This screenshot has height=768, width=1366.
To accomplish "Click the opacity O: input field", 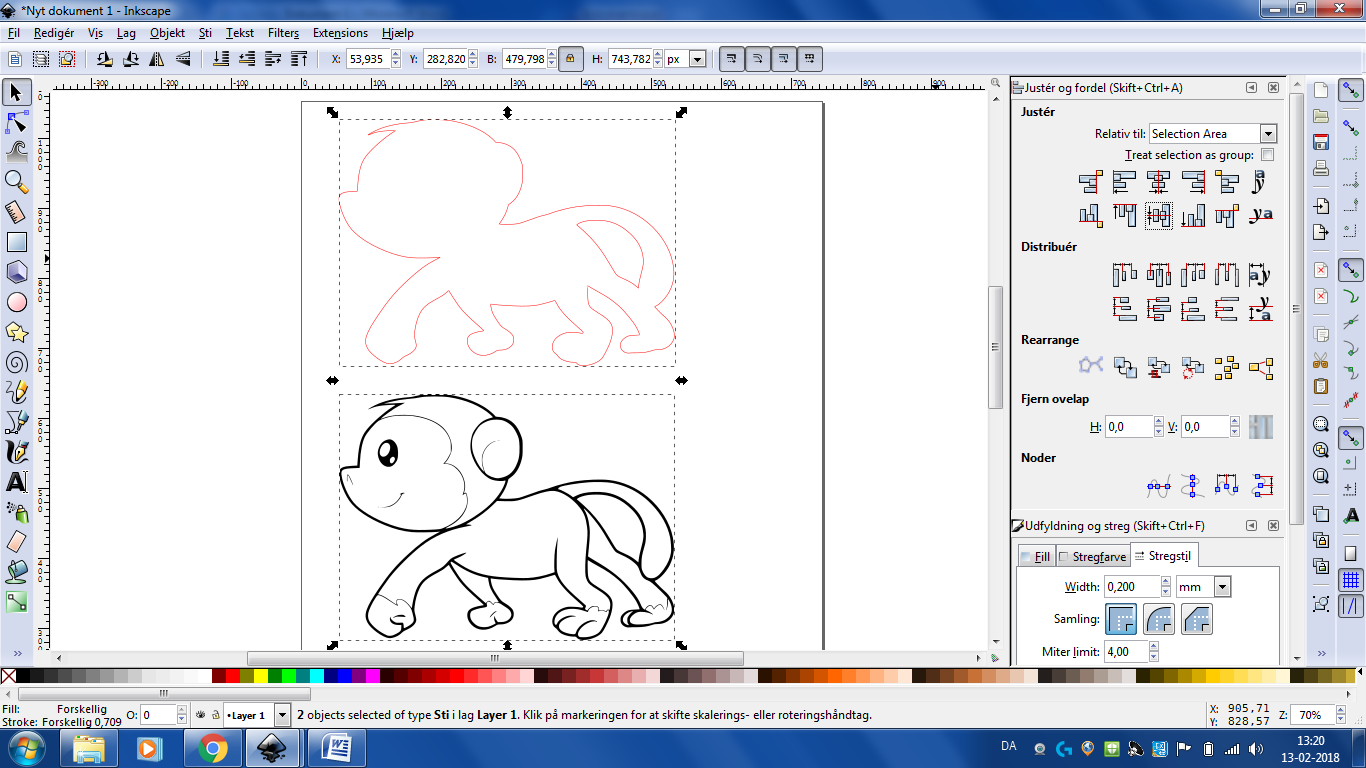I will [157, 715].
